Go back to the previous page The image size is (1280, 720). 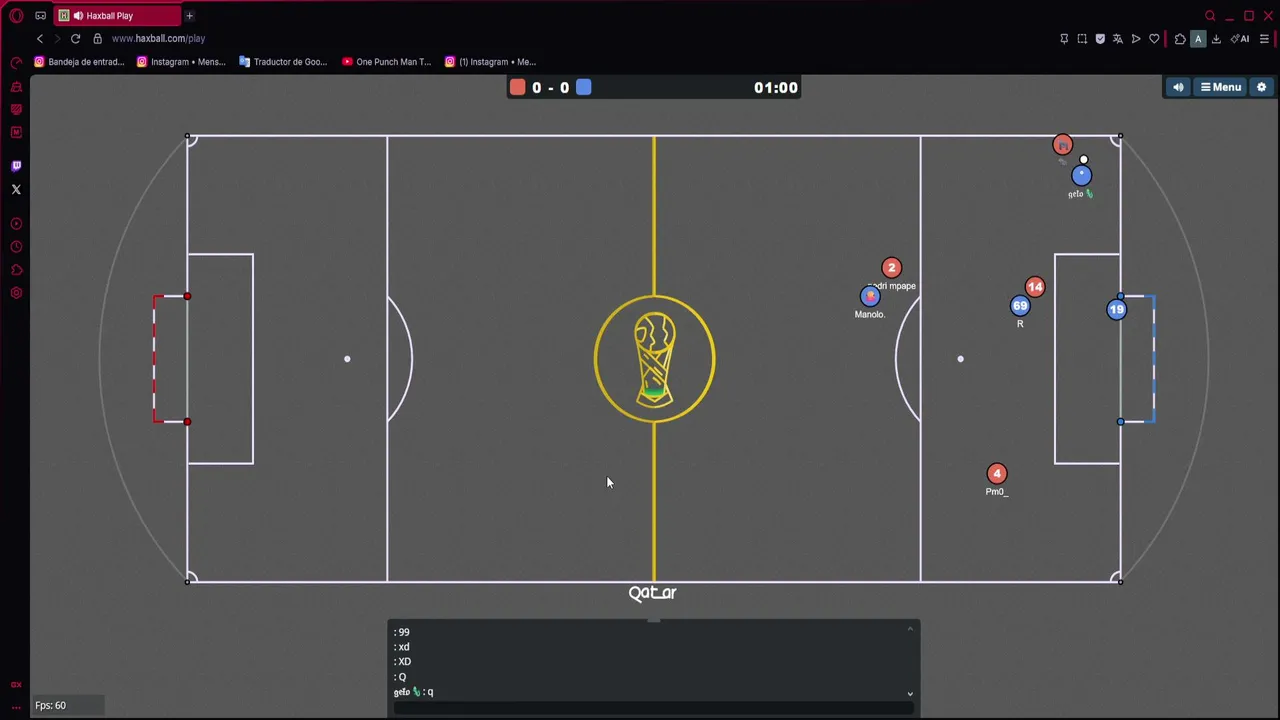(x=40, y=39)
